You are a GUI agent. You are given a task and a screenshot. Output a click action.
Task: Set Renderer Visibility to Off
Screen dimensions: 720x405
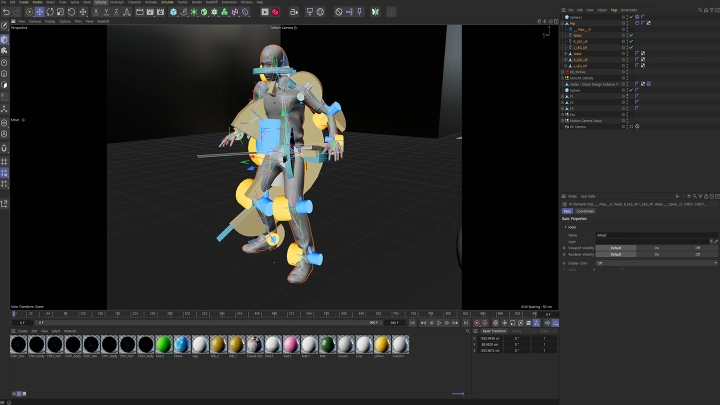(x=698, y=254)
